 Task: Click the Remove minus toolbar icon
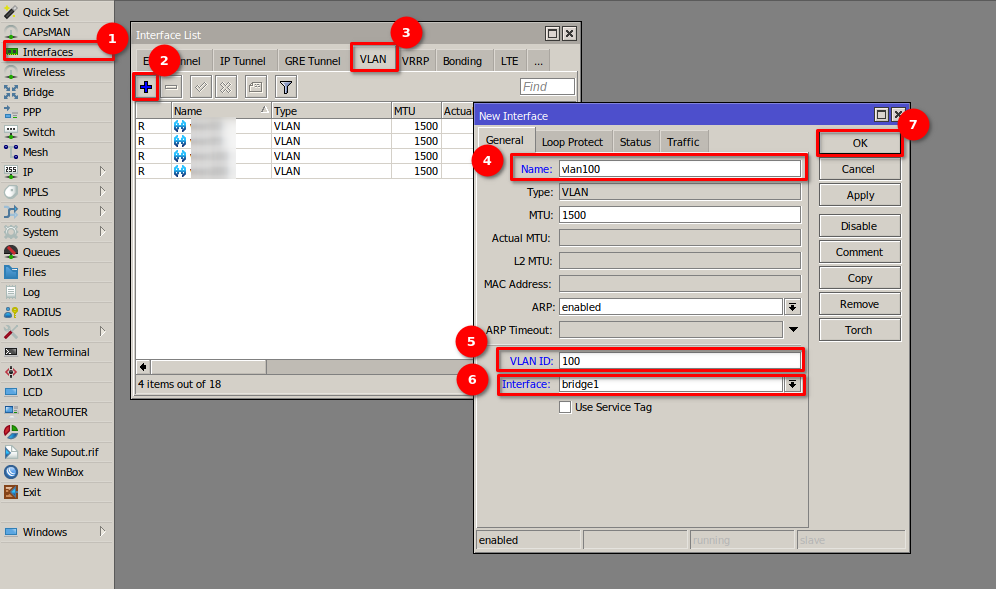pos(172,88)
